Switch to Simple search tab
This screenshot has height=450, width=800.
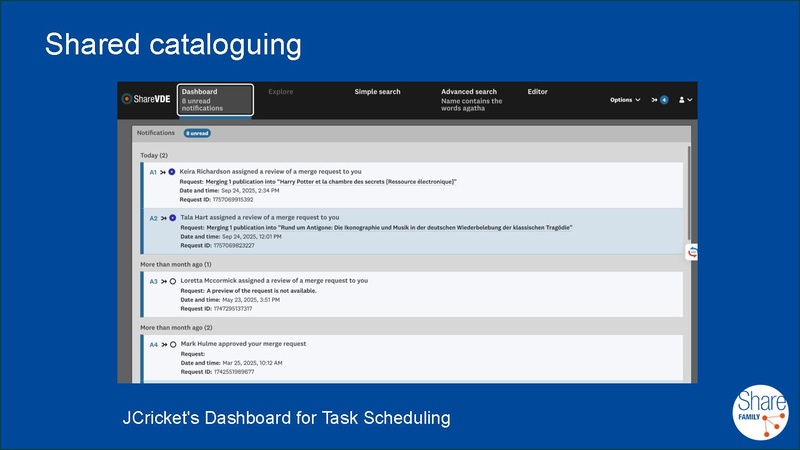tap(377, 92)
